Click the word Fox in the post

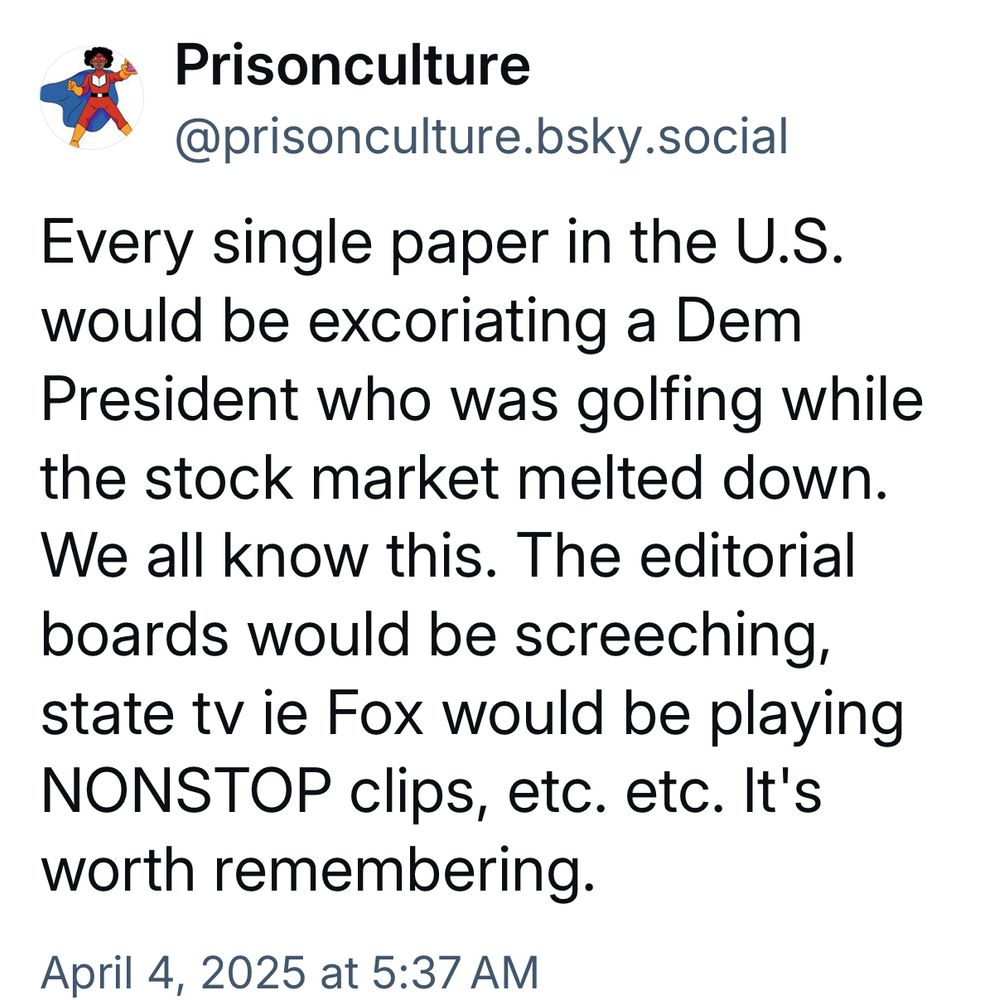pyautogui.click(x=375, y=714)
